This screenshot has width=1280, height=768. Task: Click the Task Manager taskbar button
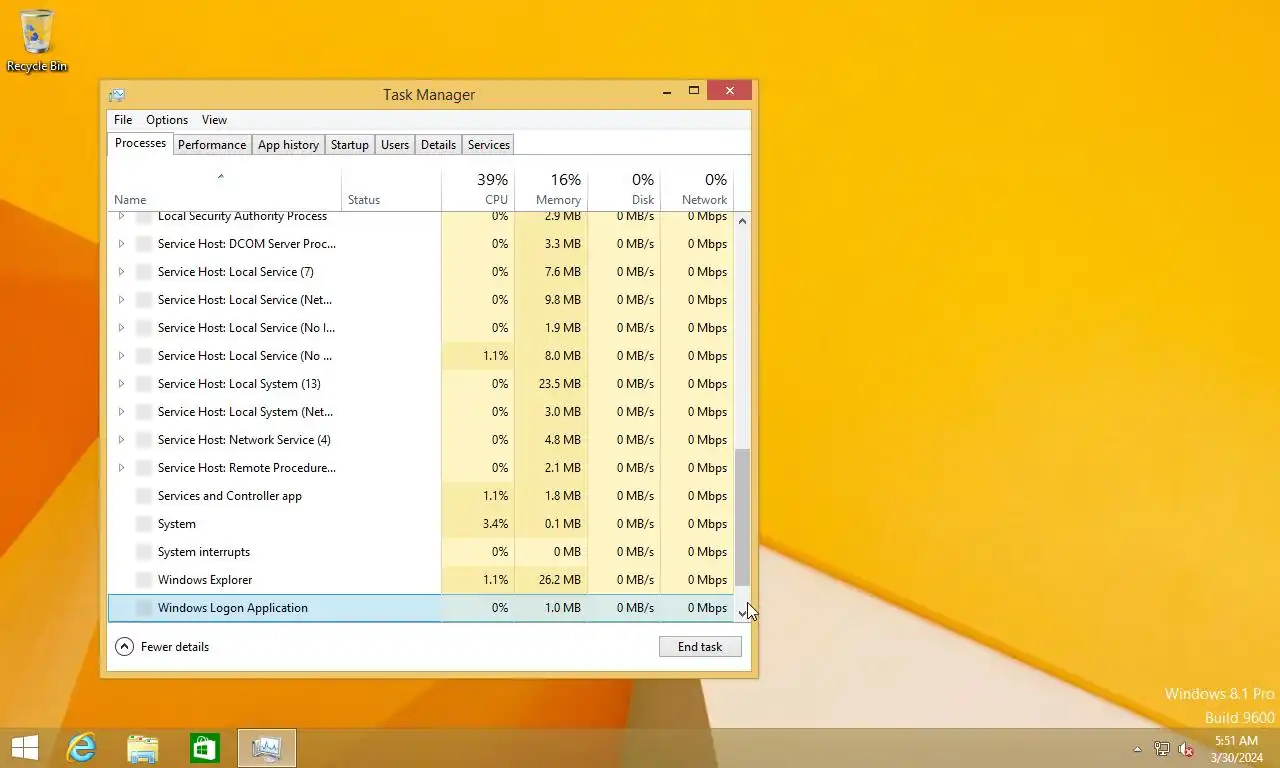pos(267,748)
